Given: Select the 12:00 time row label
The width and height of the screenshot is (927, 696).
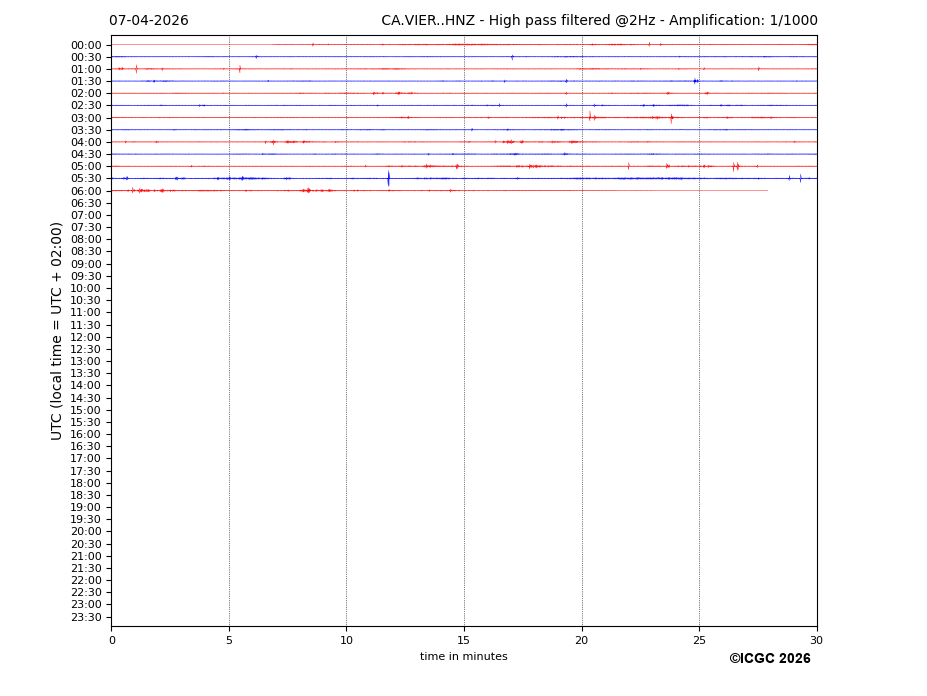Looking at the screenshot, I should tap(86, 337).
